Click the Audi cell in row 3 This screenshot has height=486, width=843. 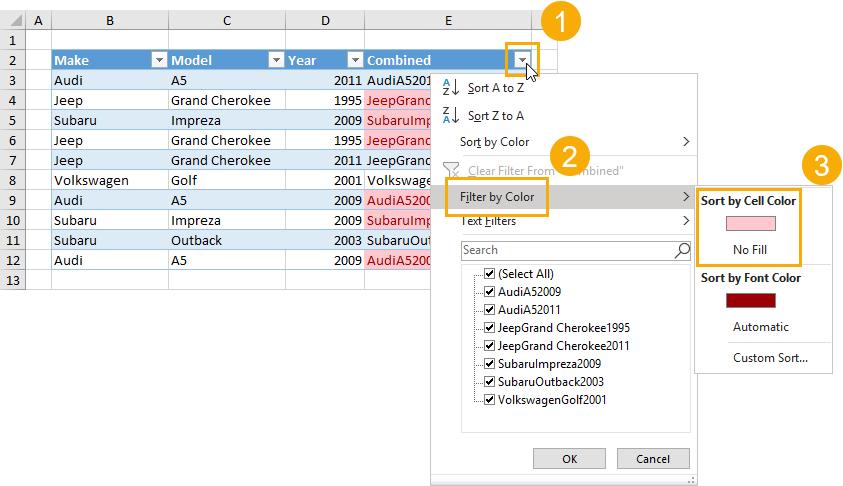point(110,80)
